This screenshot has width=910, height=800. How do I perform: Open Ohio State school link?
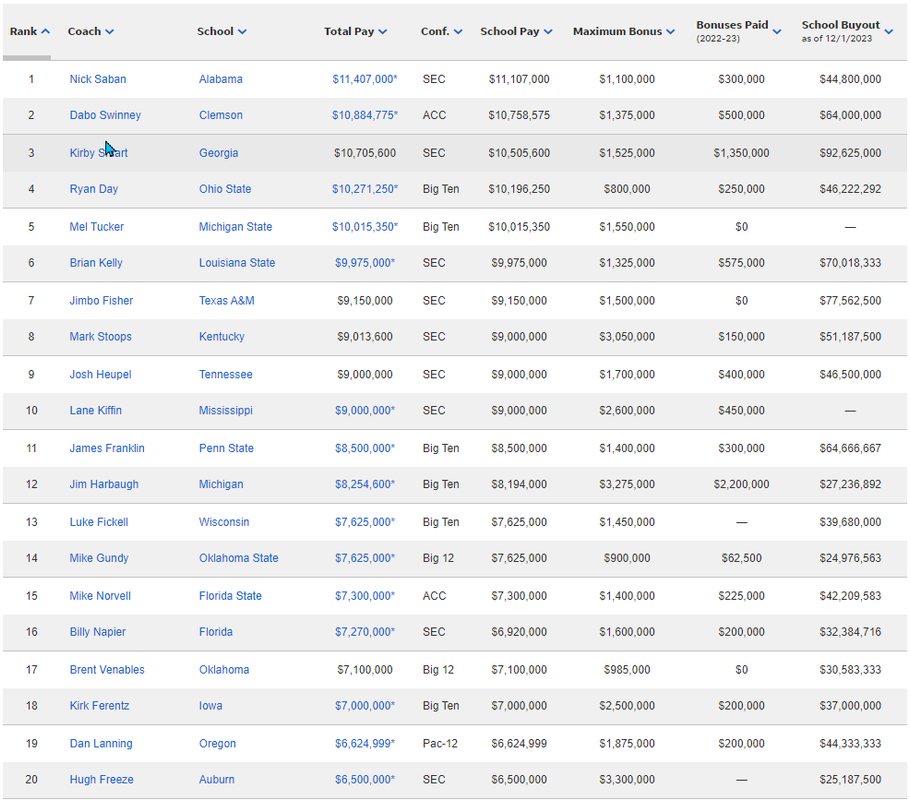[x=225, y=189]
